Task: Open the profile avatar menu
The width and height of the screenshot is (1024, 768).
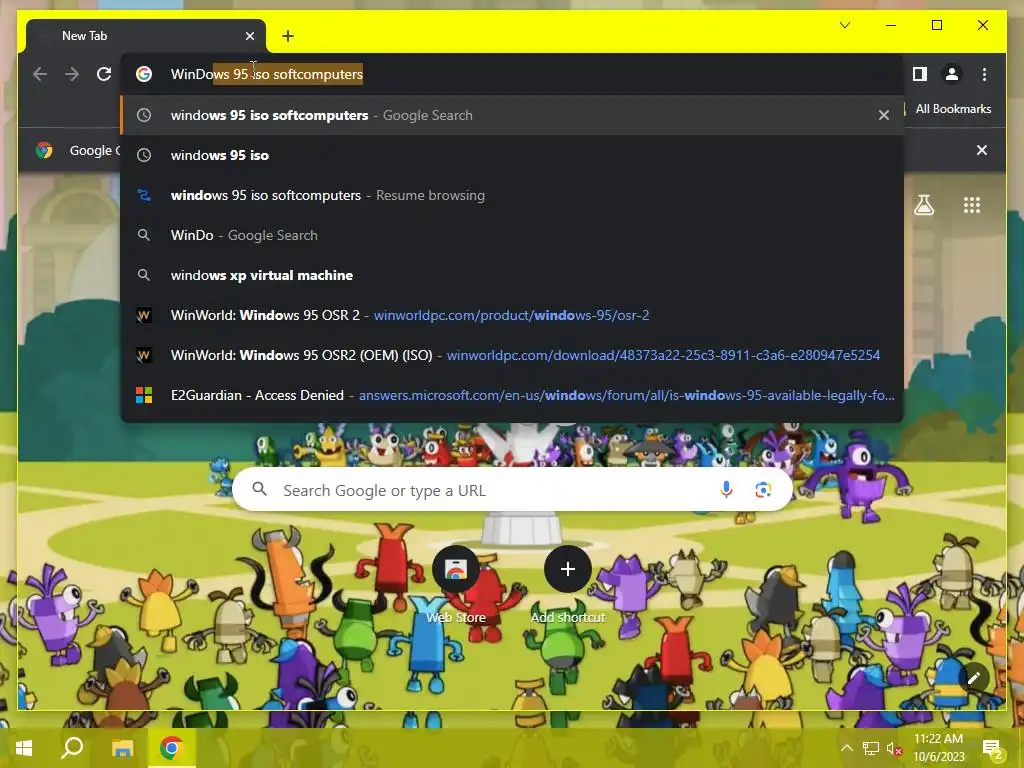Action: [x=952, y=74]
